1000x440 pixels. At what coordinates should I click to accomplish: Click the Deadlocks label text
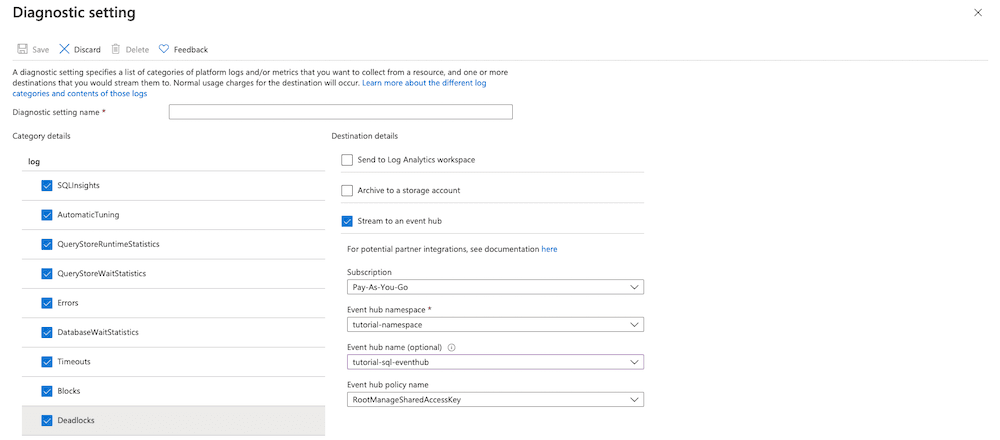tap(76, 420)
